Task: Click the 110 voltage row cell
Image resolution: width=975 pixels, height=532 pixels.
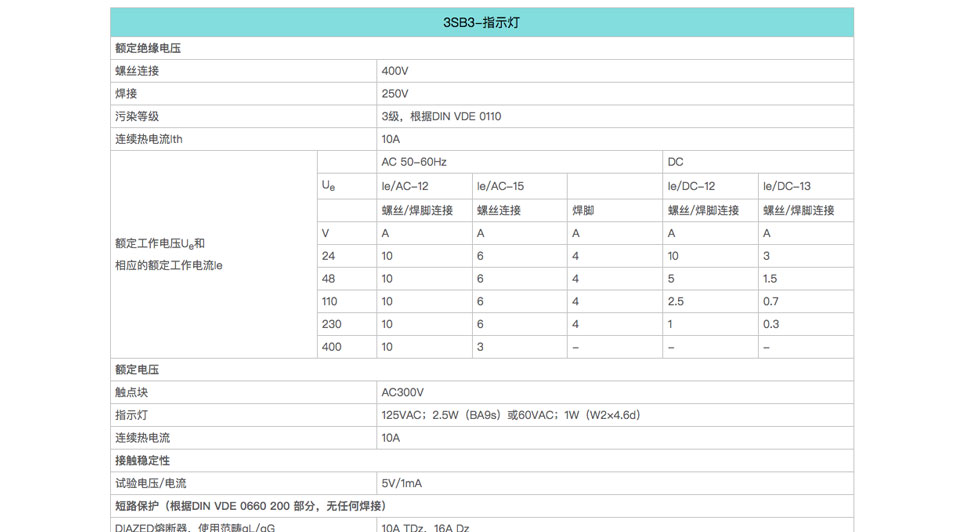Action: pos(330,301)
